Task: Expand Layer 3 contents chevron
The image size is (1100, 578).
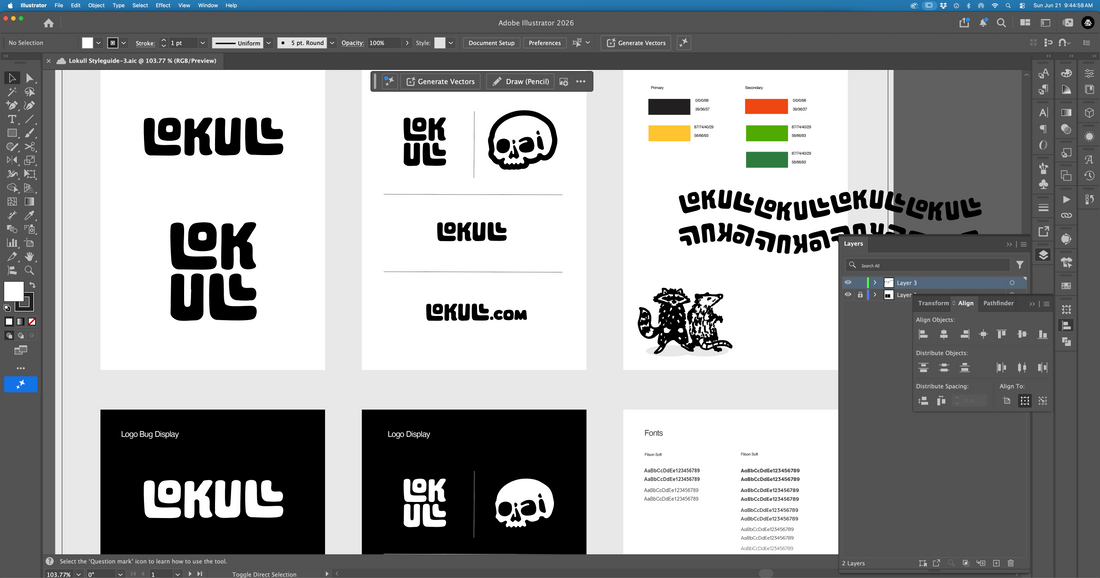Action: point(875,283)
